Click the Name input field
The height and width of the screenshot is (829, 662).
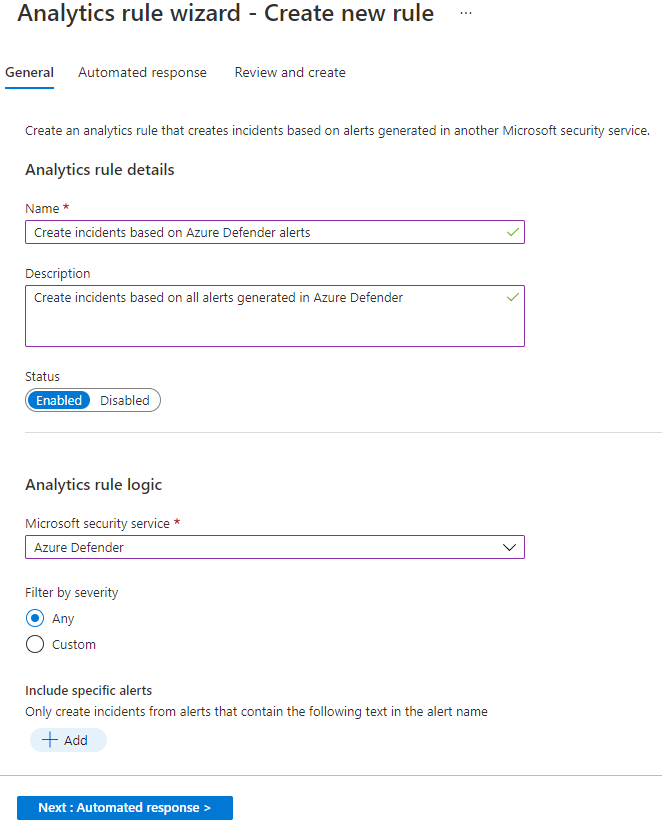click(275, 232)
